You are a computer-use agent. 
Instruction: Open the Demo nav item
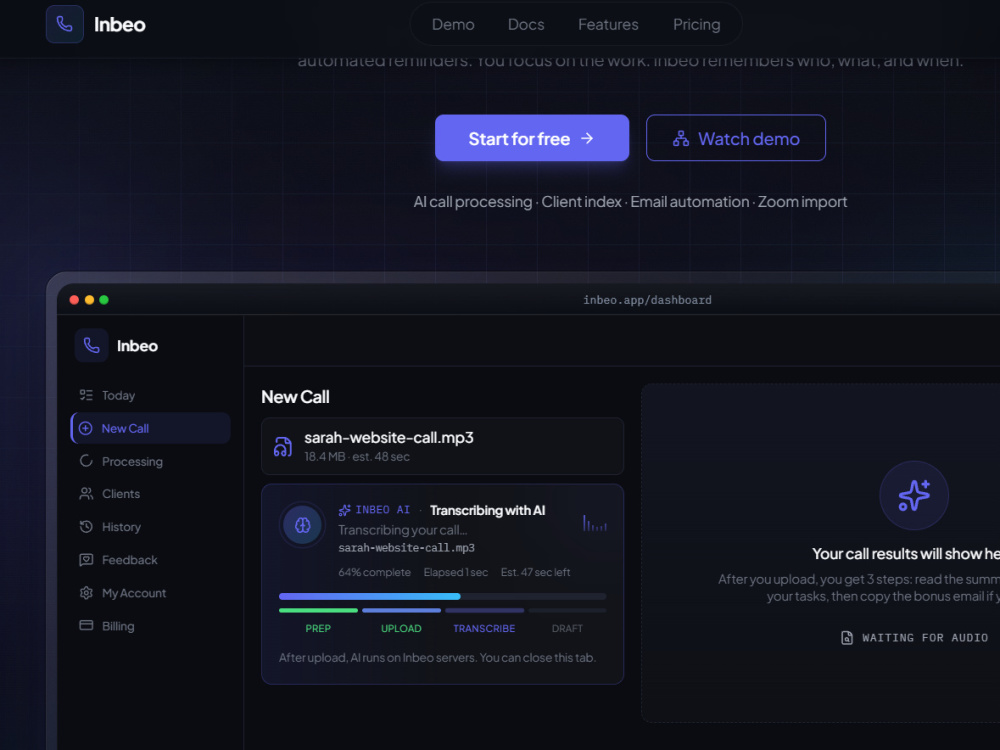coord(453,24)
